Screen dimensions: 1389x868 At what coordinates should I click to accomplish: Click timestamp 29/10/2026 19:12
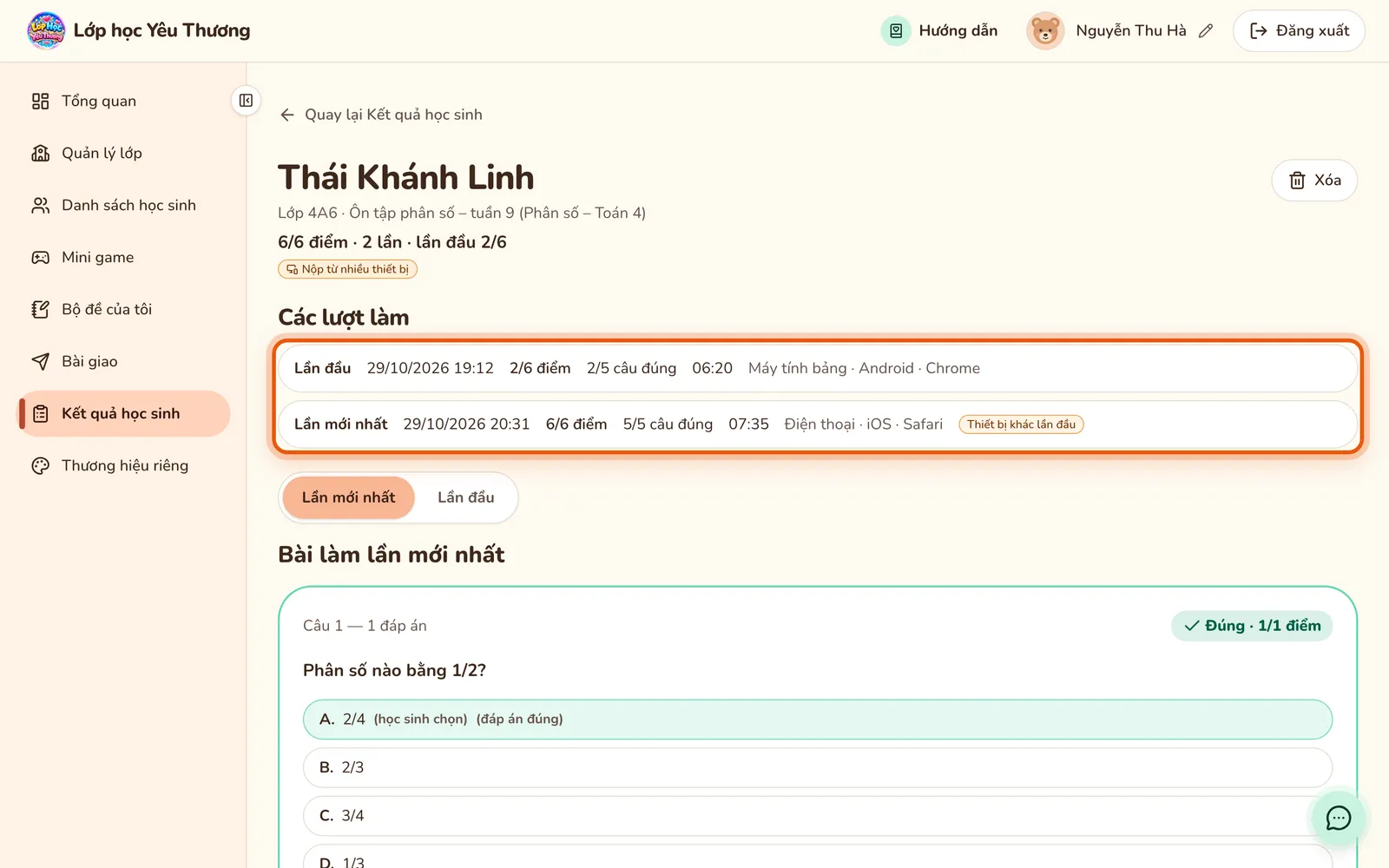pos(431,368)
